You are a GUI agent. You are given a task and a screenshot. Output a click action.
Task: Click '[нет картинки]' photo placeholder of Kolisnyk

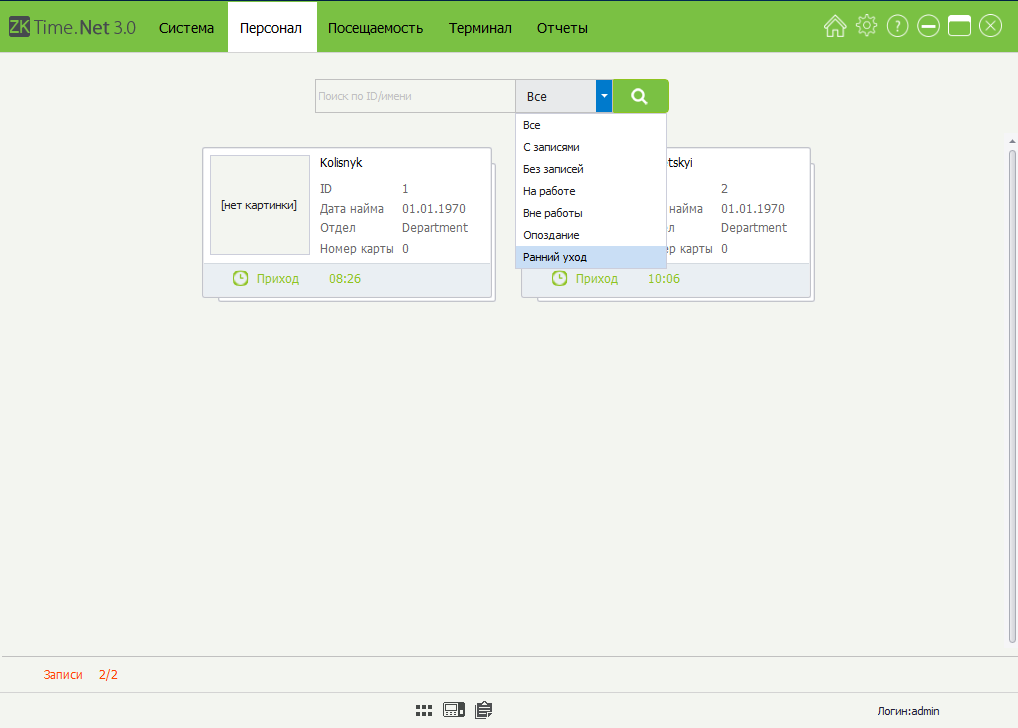pyautogui.click(x=260, y=205)
